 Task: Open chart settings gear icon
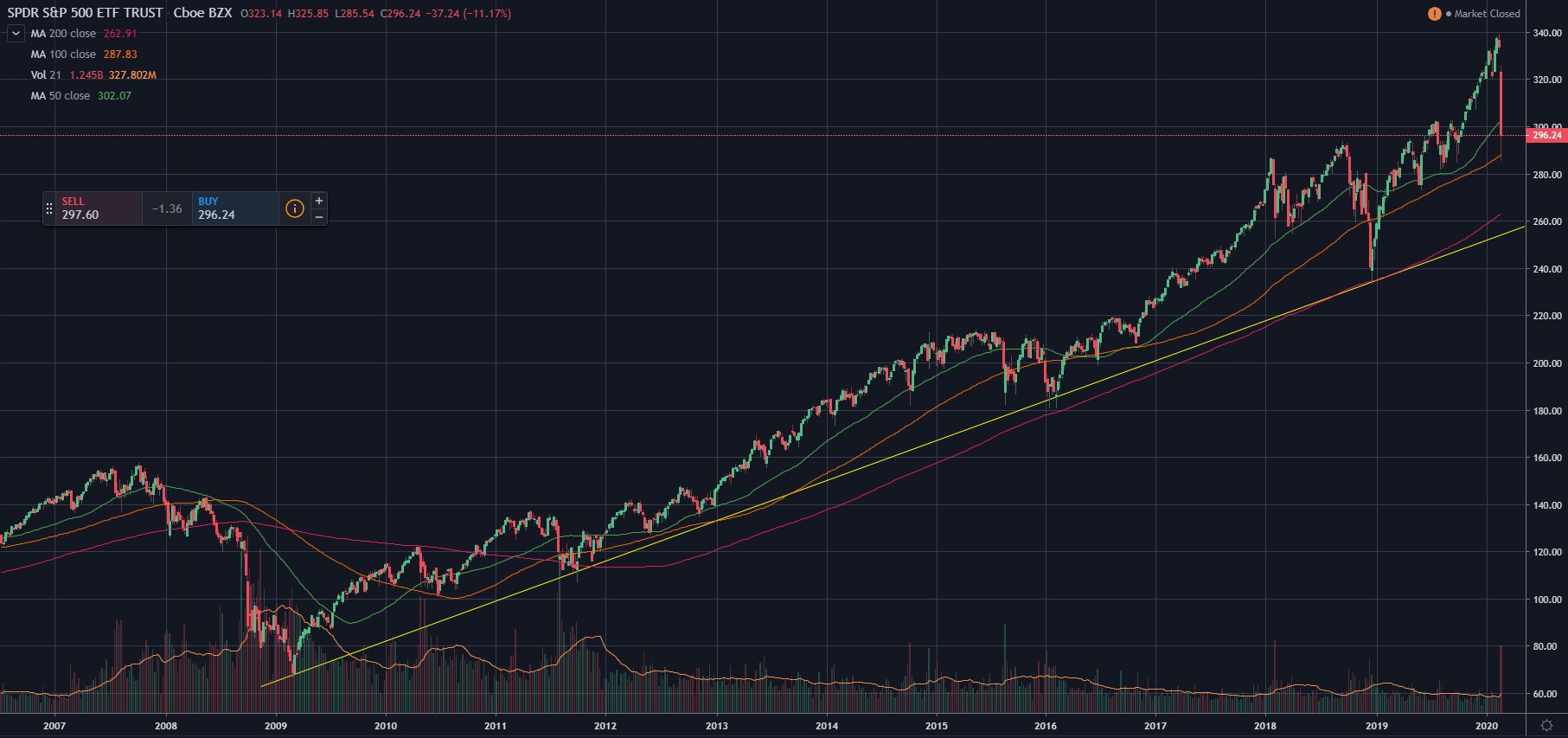1546,726
